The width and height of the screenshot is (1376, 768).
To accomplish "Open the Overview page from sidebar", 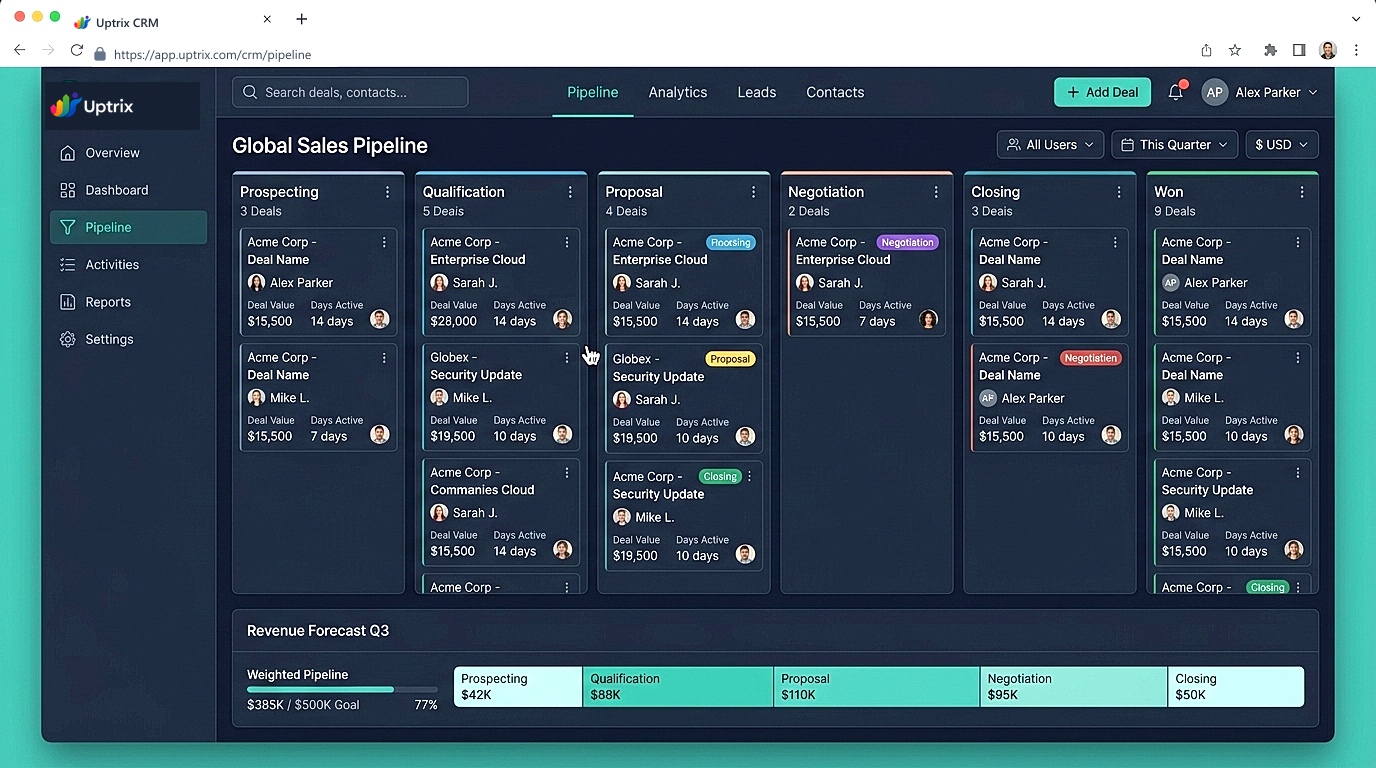I will click(128, 153).
